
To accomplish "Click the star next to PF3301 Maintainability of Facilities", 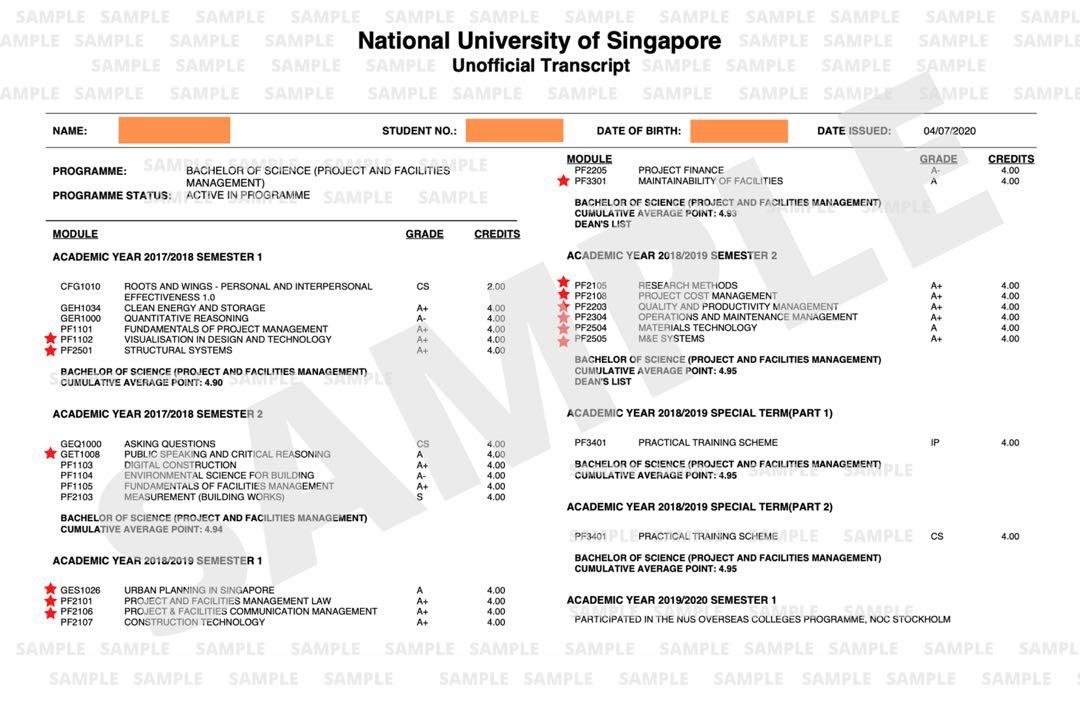I will pos(563,181).
